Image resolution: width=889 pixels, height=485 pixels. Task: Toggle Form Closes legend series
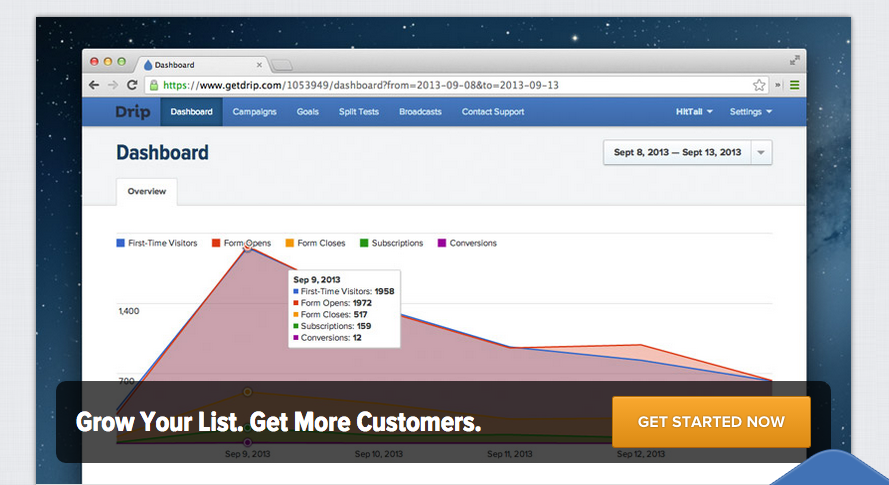pos(315,243)
